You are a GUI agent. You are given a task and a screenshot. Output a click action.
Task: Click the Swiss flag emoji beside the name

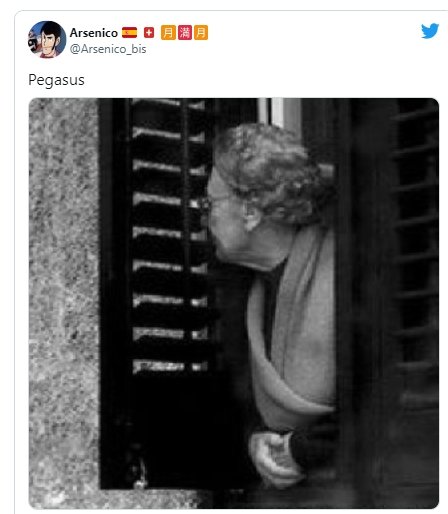coord(149,33)
